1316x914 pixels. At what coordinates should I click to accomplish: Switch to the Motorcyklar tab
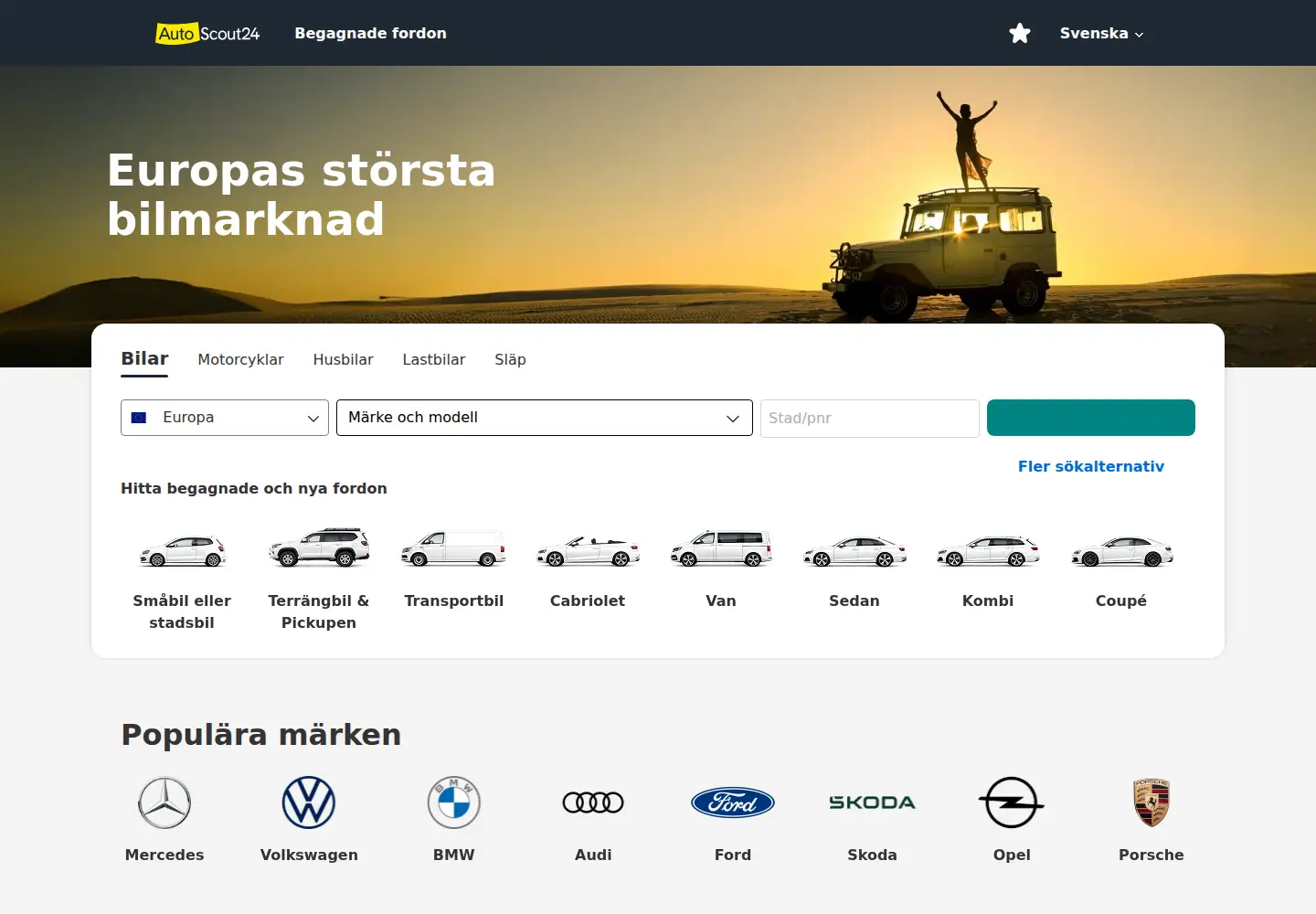[240, 360]
